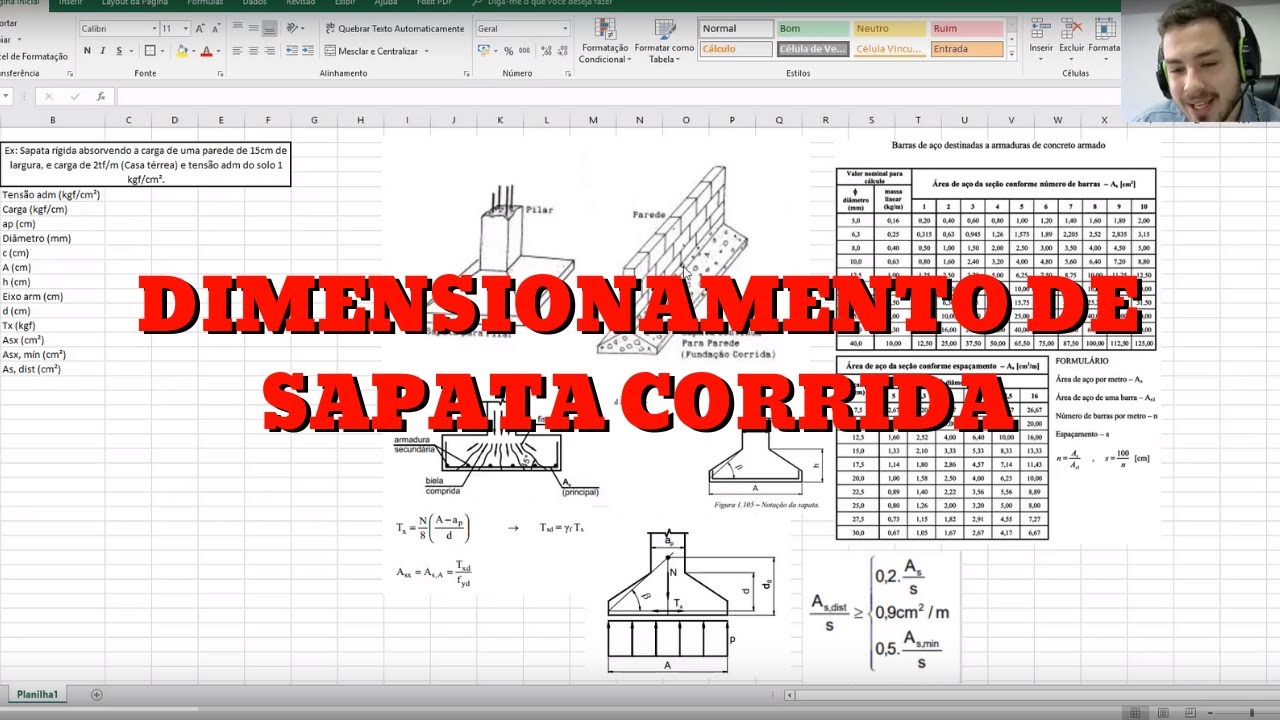Toggle center horizontal text alignment
This screenshot has height=720, width=1280.
click(x=254, y=51)
